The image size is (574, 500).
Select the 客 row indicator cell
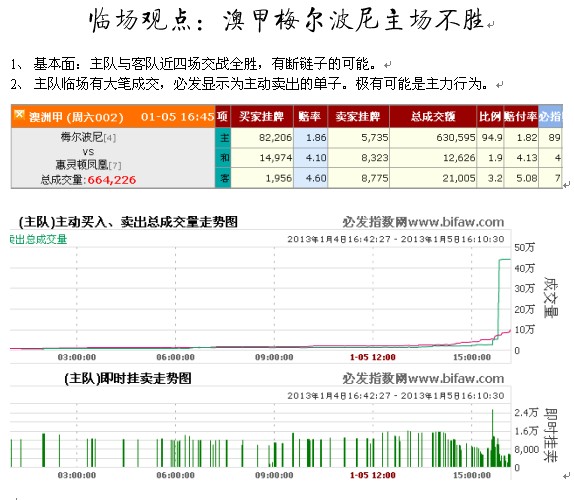click(224, 178)
